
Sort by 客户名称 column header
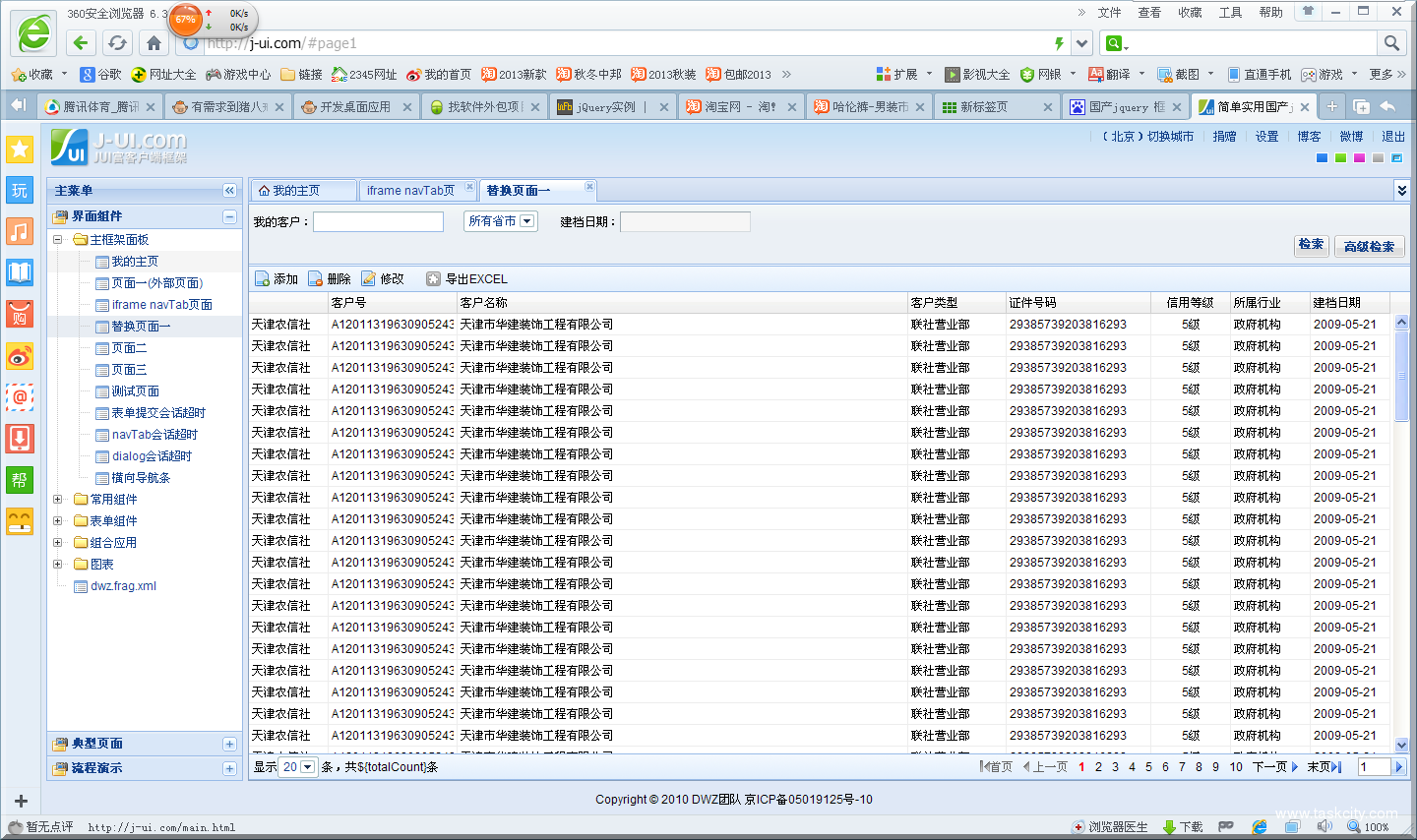680,303
